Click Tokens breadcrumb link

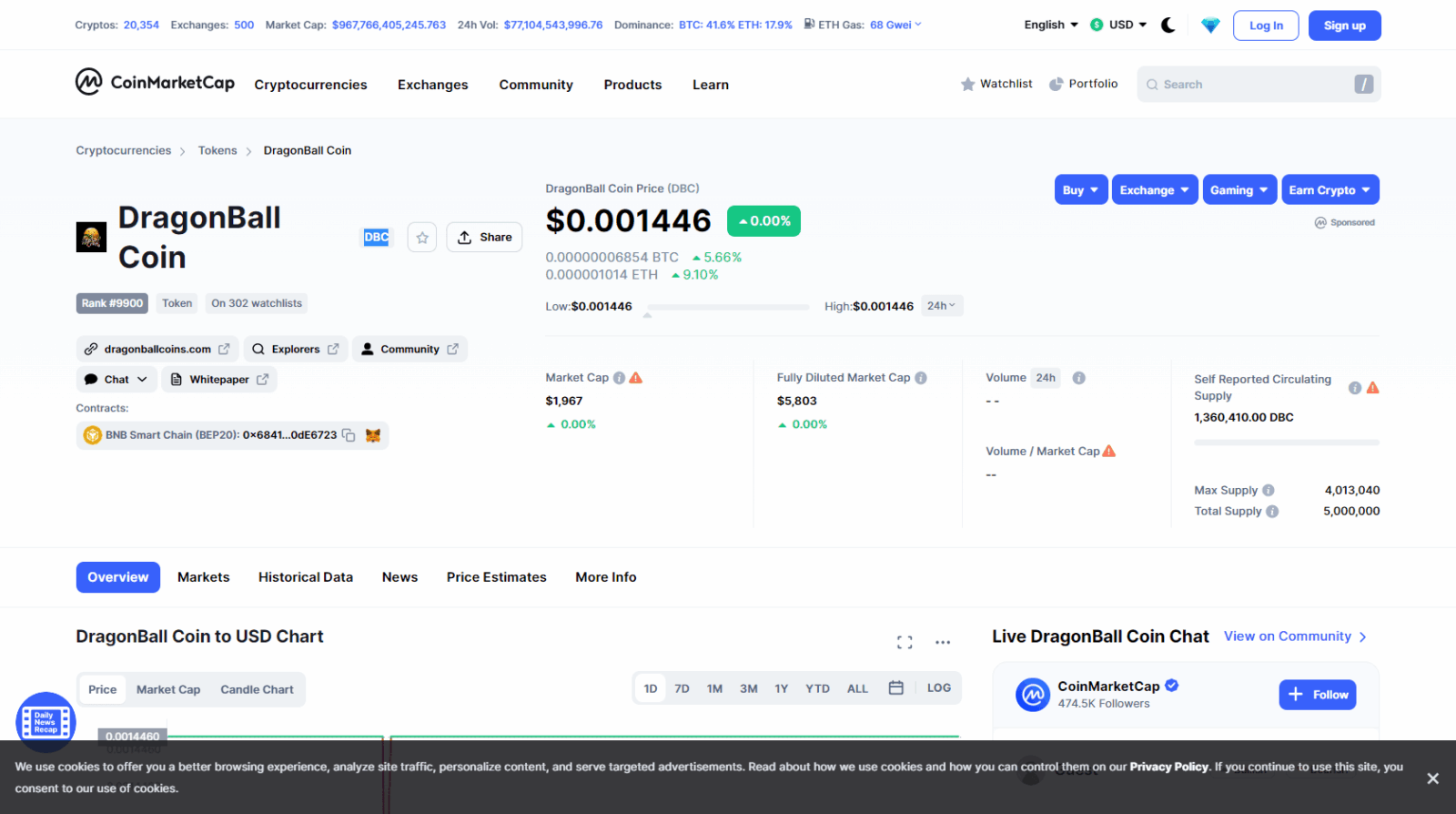217,150
